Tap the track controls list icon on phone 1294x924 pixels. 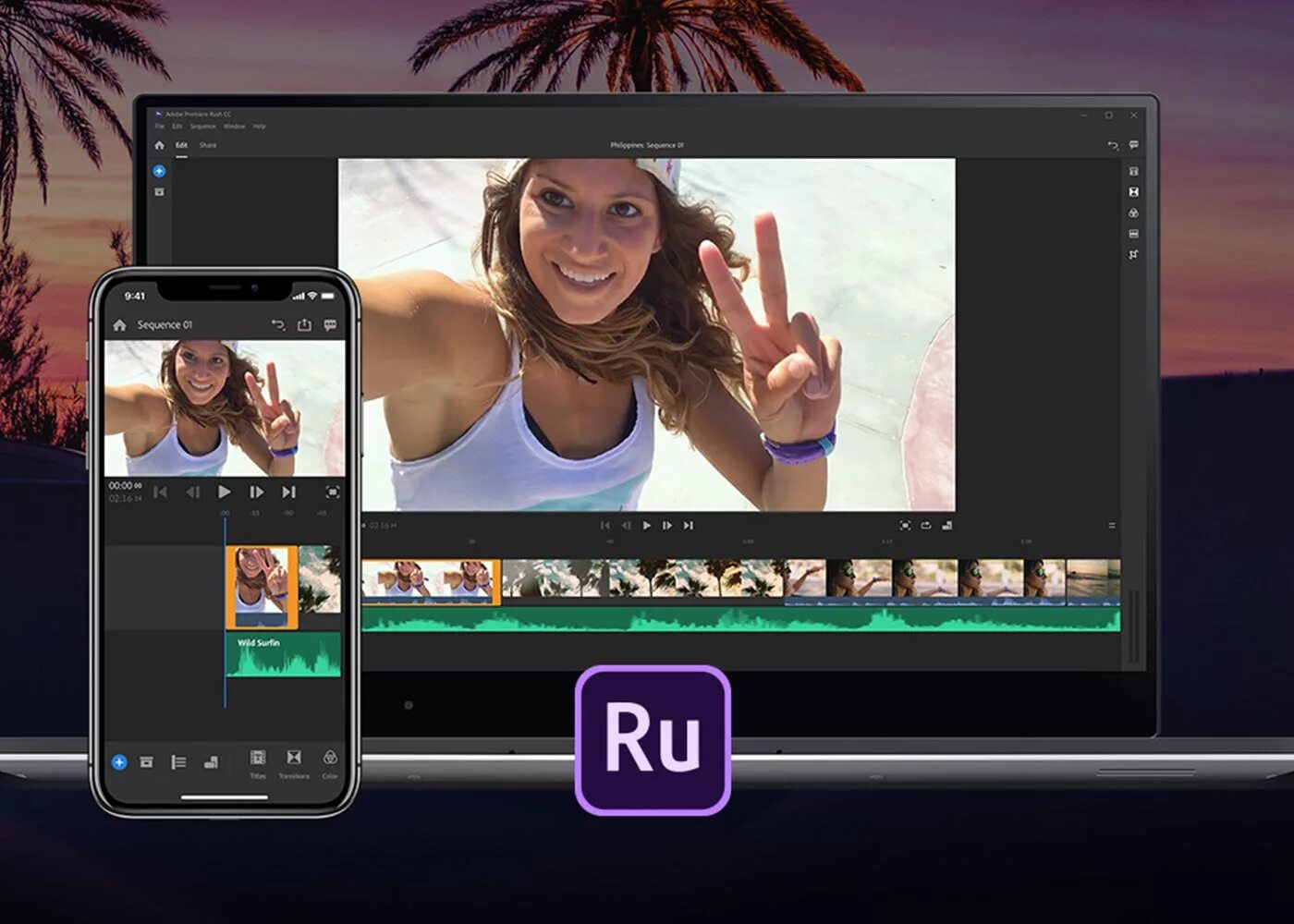(178, 762)
